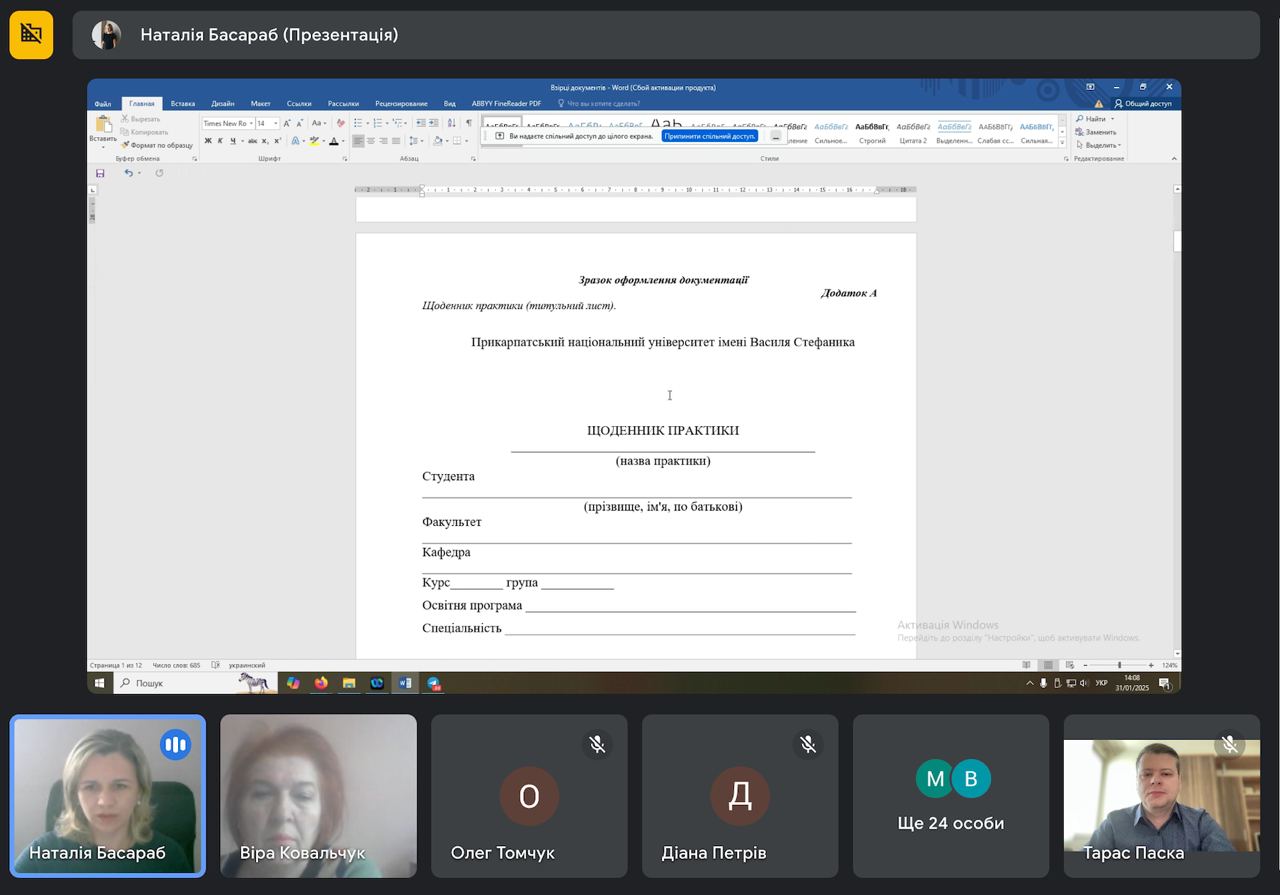
Task: Click the Общий доступ share button
Action: click(x=1142, y=103)
